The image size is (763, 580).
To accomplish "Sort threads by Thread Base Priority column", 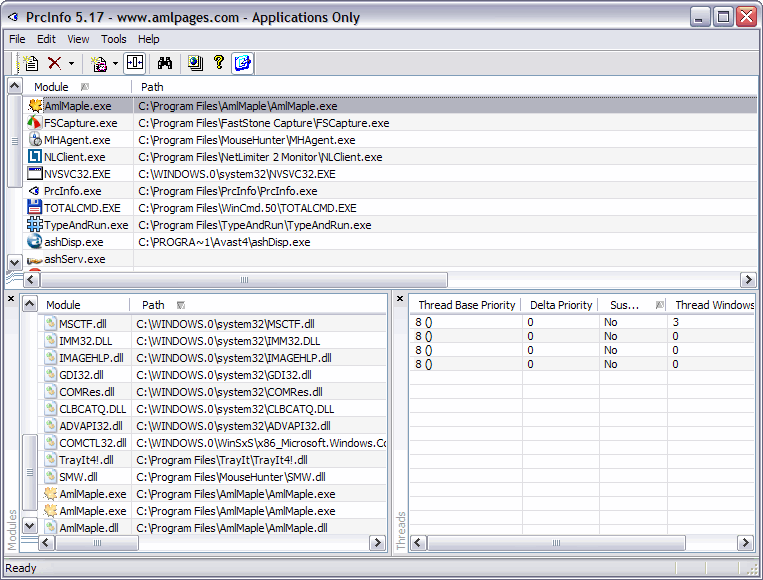I will pos(466,305).
